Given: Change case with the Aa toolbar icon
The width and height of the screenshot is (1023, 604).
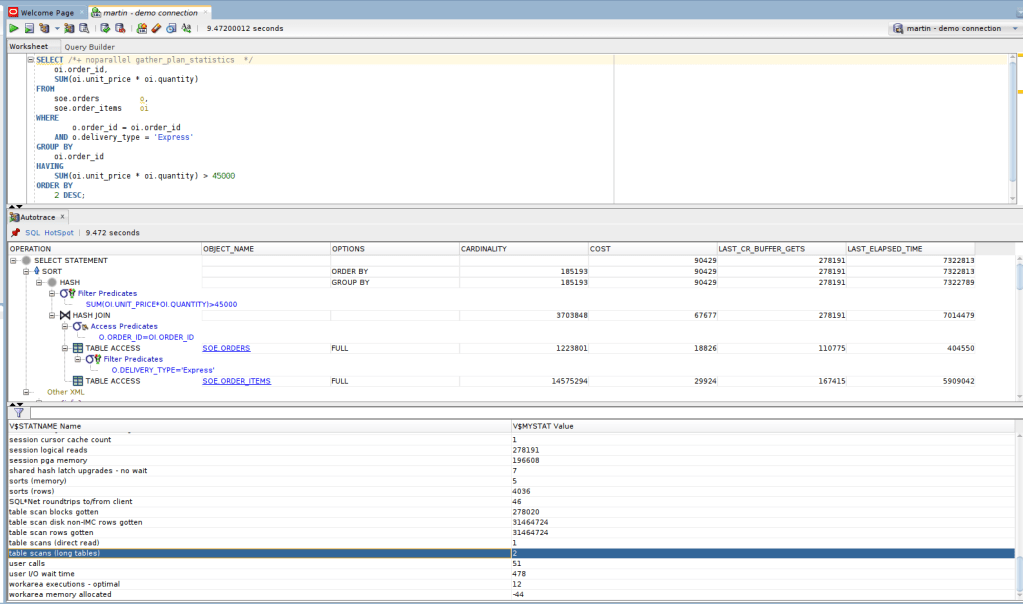Looking at the screenshot, I should click(x=186, y=28).
